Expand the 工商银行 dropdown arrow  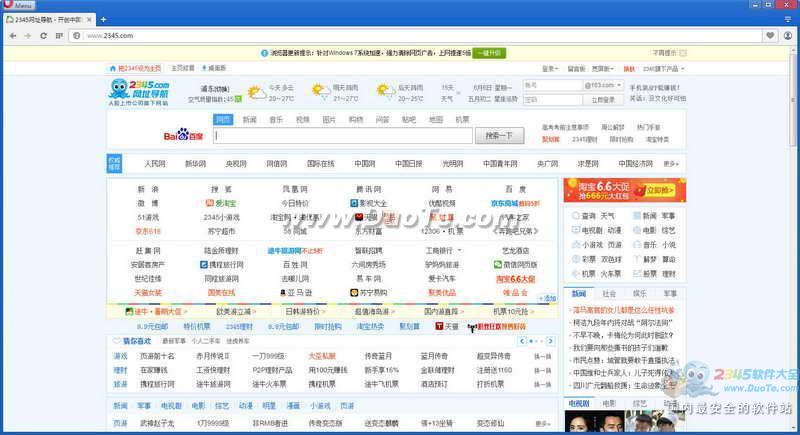click(x=460, y=250)
